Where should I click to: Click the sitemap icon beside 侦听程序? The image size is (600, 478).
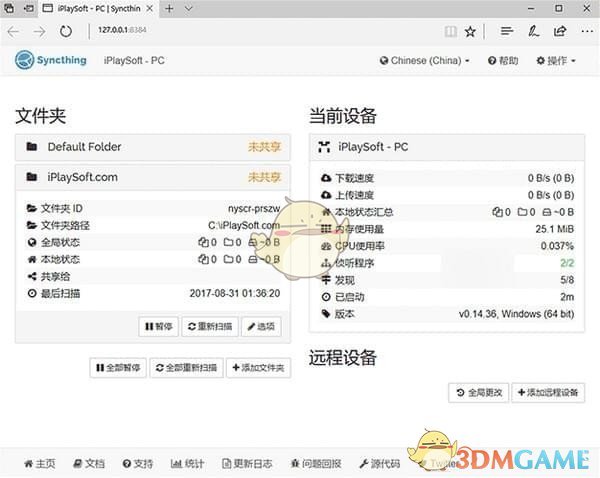pyautogui.click(x=326, y=263)
